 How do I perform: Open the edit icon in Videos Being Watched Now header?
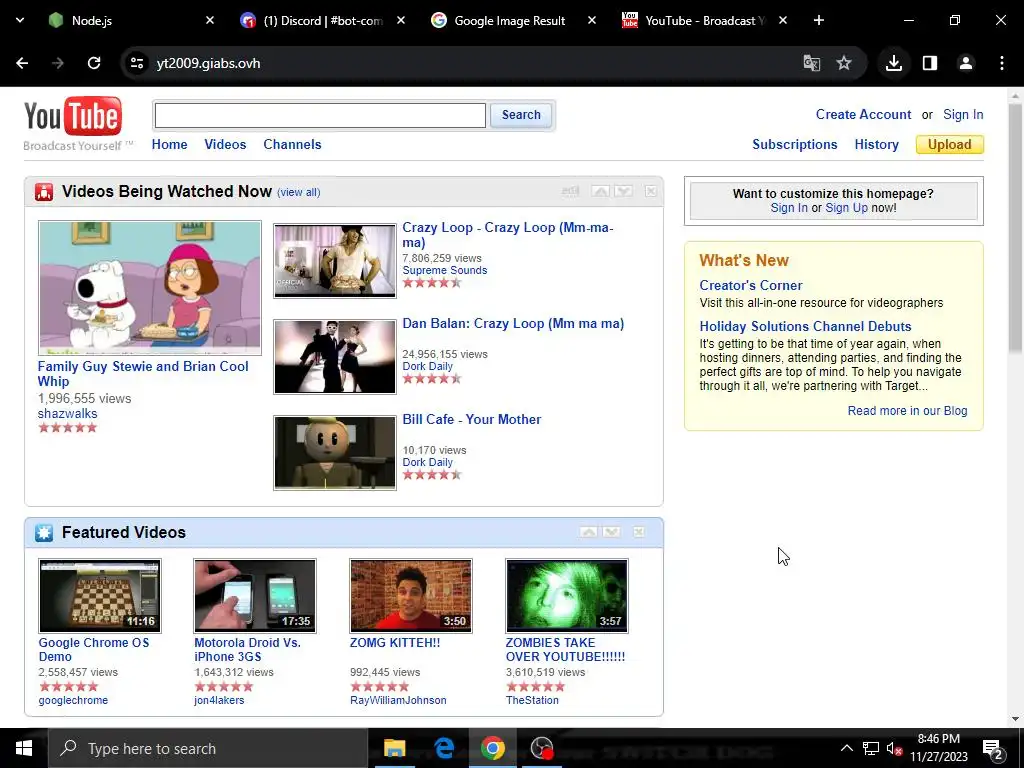coord(570,191)
